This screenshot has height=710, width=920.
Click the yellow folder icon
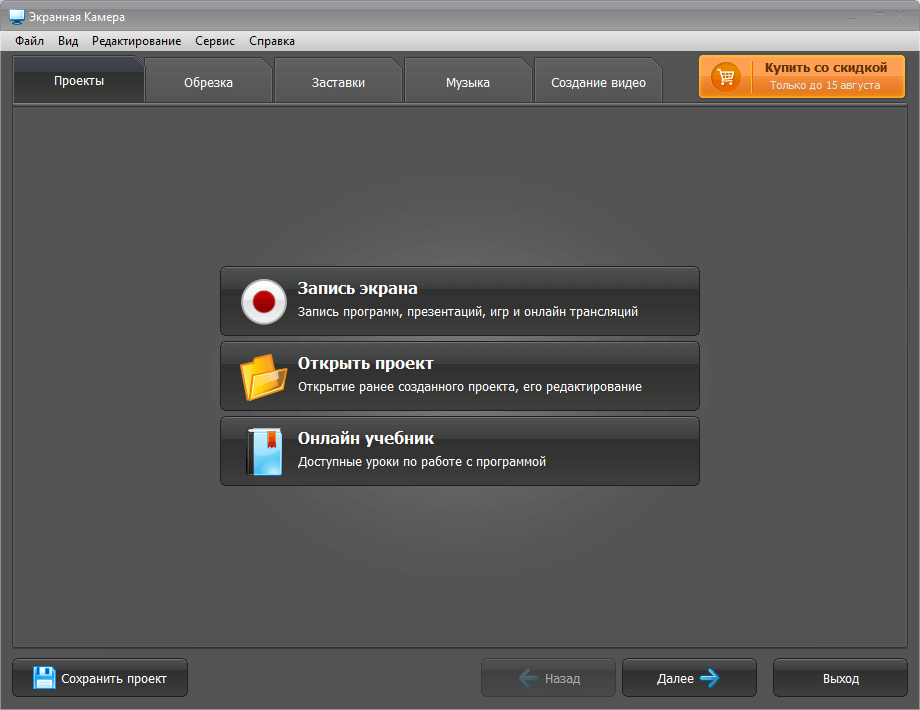coord(263,377)
